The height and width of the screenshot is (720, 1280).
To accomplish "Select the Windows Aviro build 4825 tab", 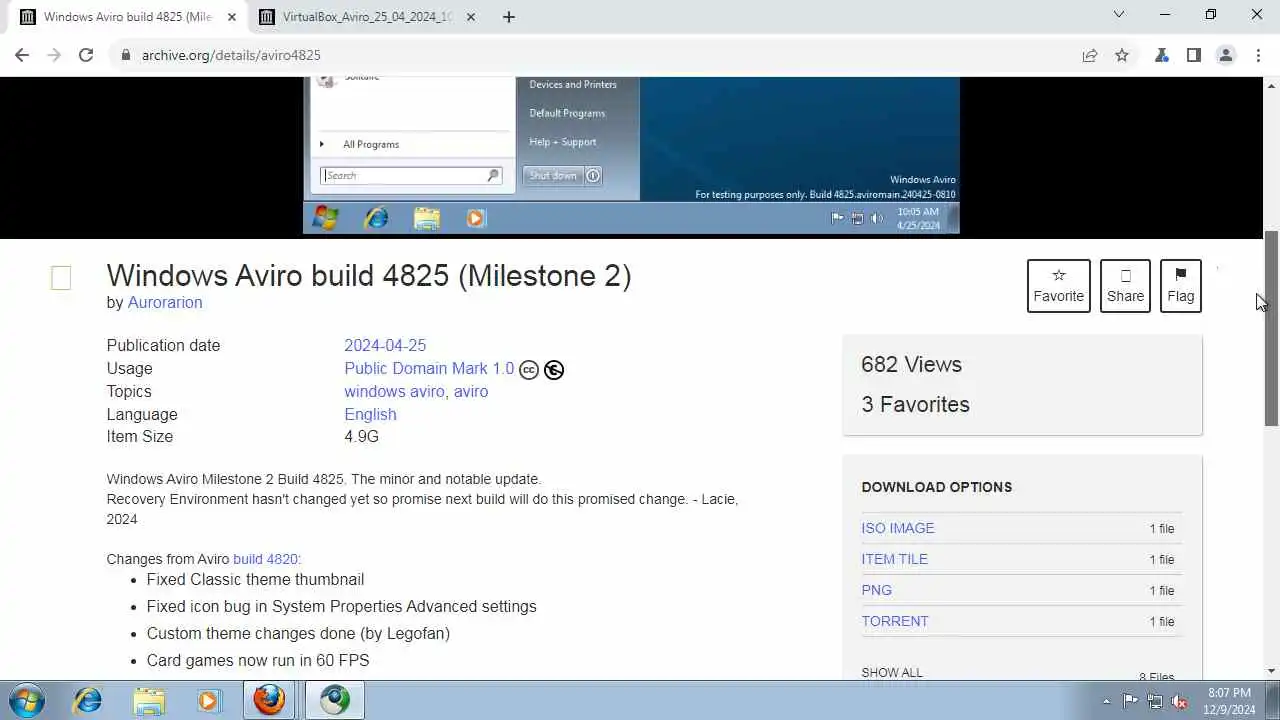I will point(128,17).
